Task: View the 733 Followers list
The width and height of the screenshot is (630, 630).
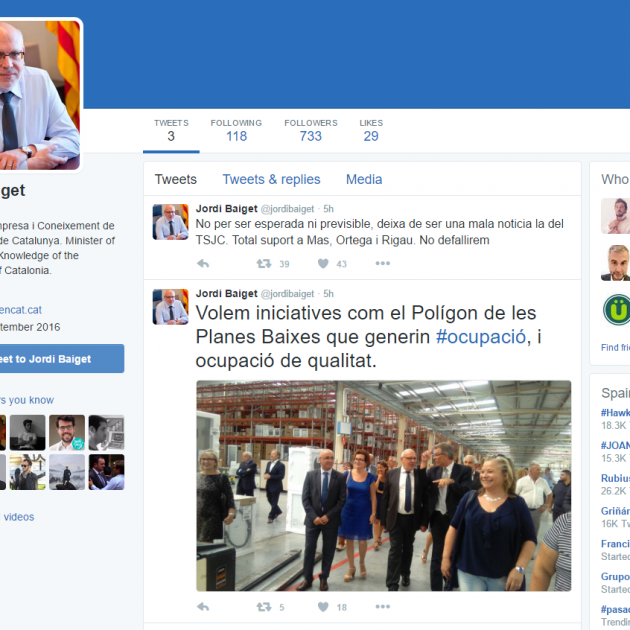Action: click(x=310, y=130)
